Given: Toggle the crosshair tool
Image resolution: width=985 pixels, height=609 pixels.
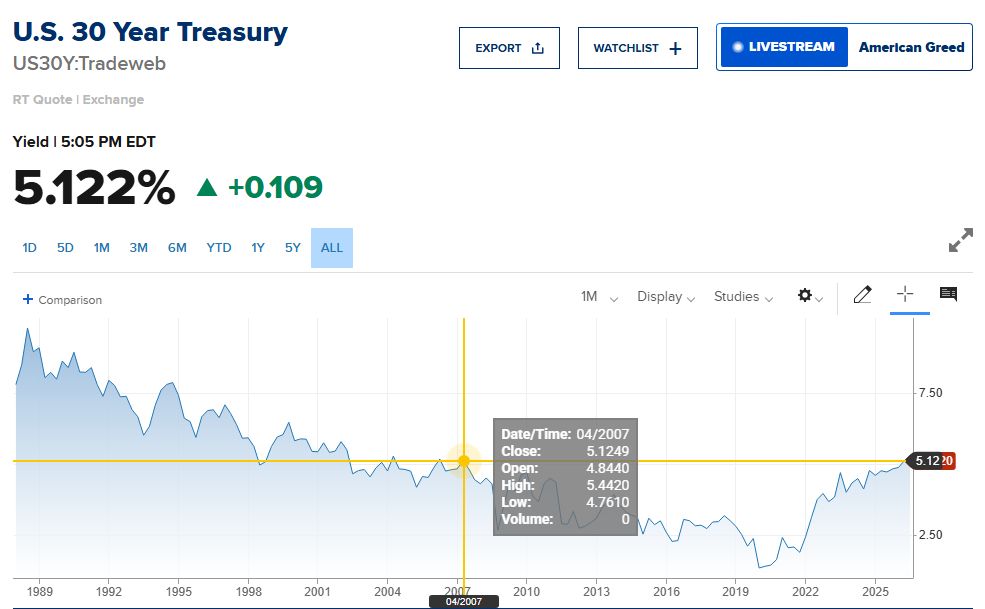Looking at the screenshot, I should 905,294.
